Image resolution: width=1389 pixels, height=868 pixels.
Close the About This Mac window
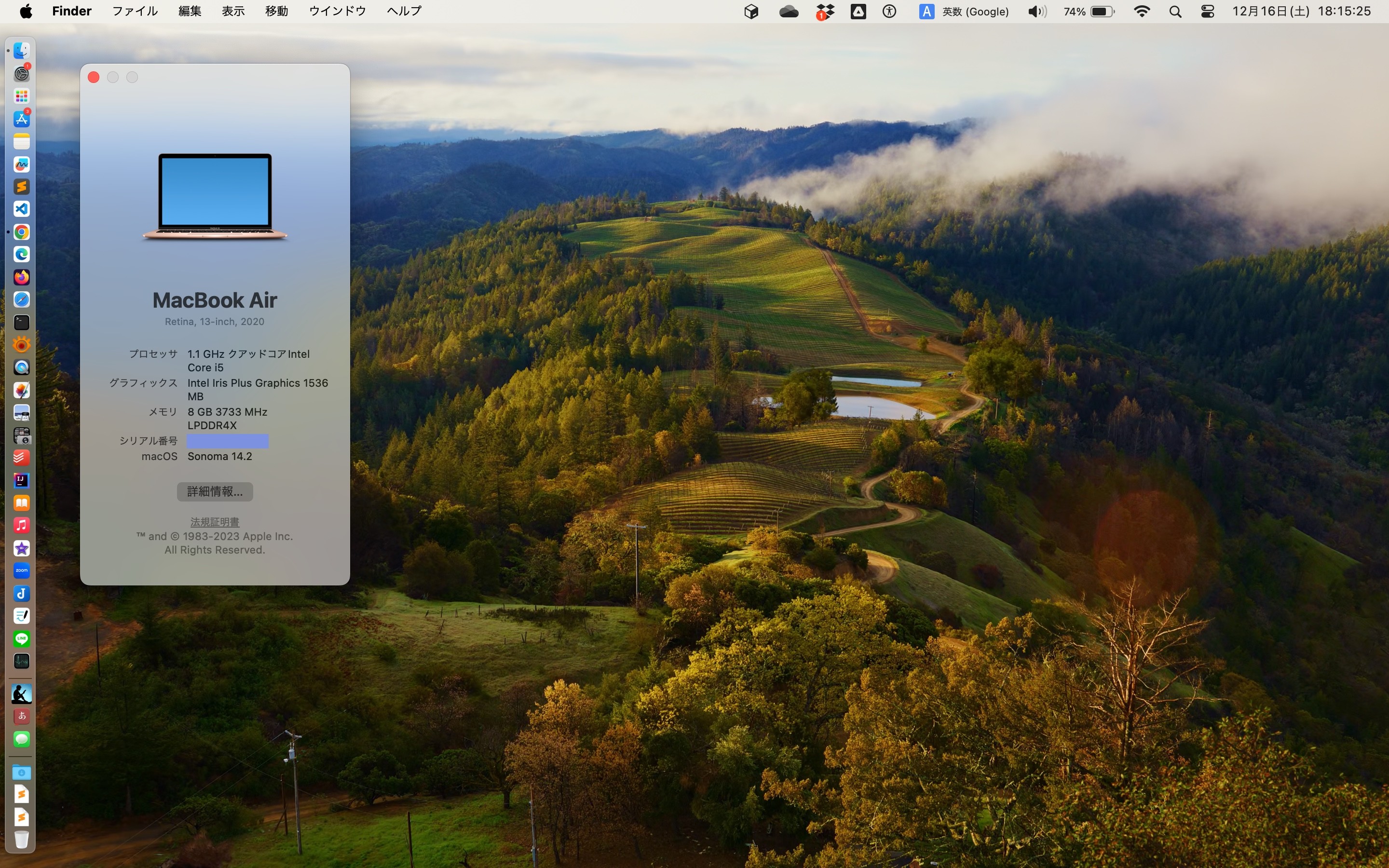tap(94, 78)
